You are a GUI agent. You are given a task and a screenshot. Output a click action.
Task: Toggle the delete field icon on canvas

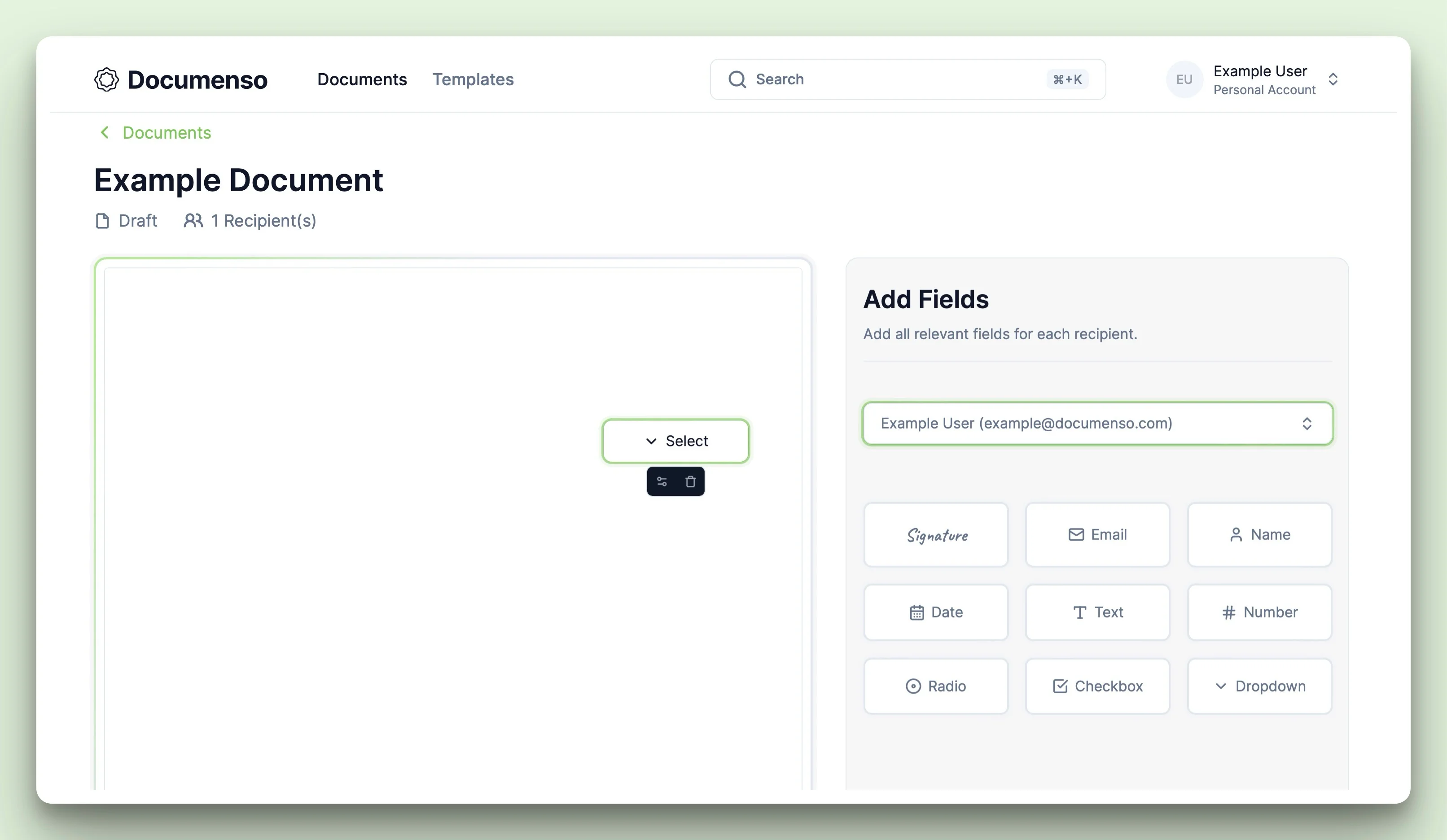point(690,481)
